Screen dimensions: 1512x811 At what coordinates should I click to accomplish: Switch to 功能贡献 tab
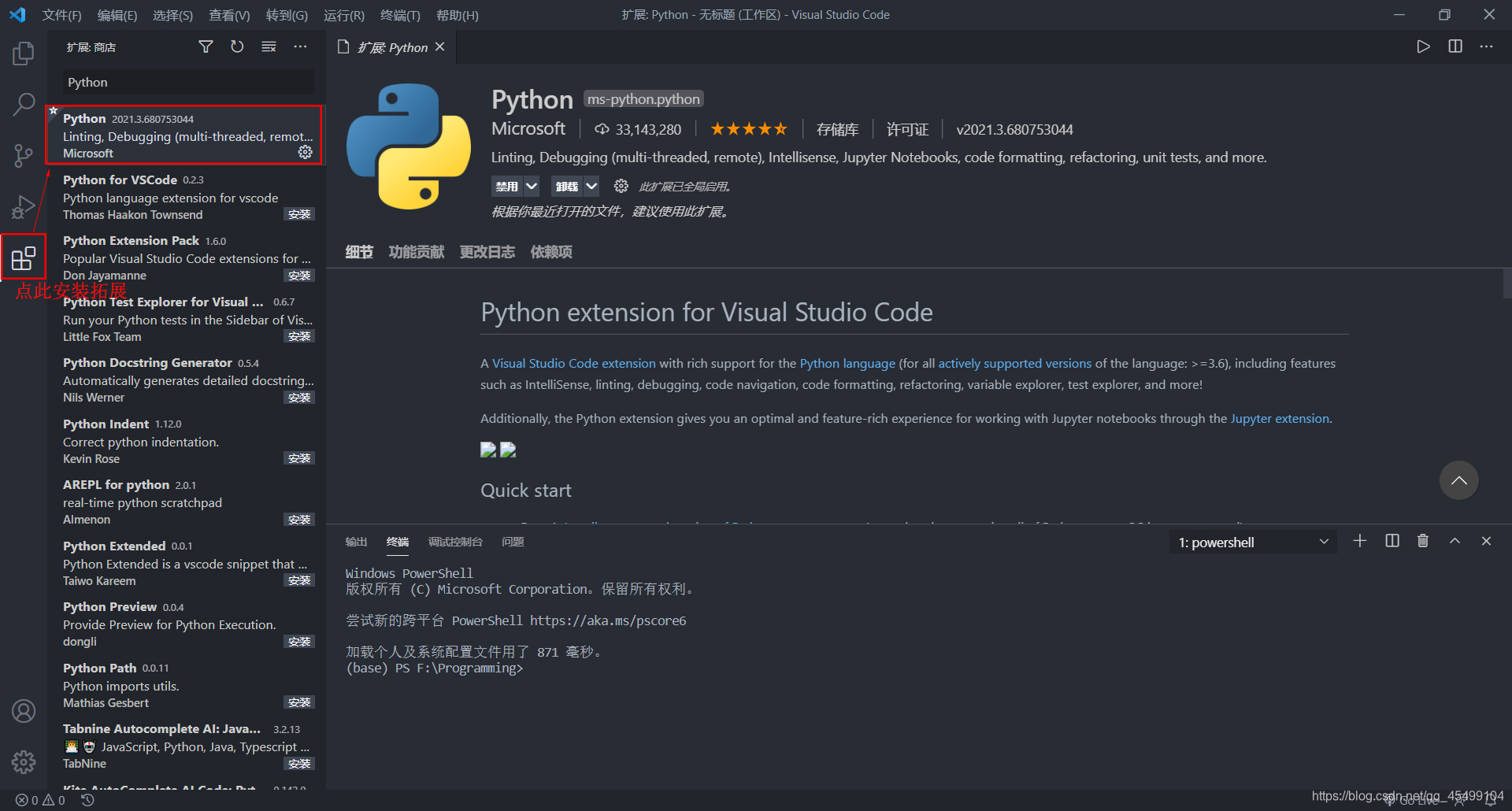coord(417,252)
